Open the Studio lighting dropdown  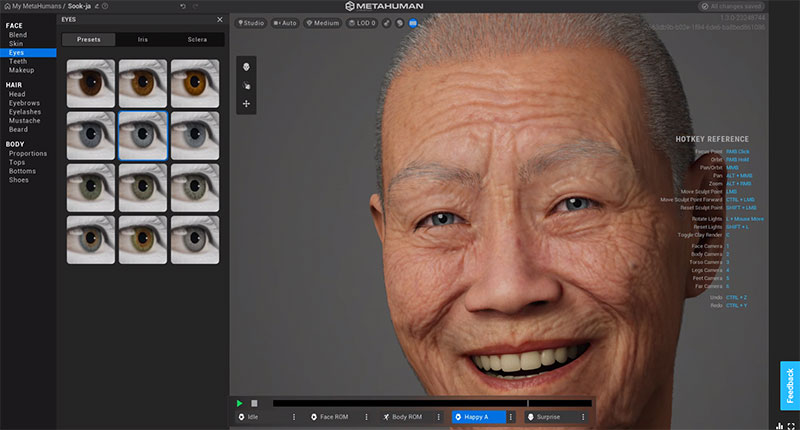[251, 23]
